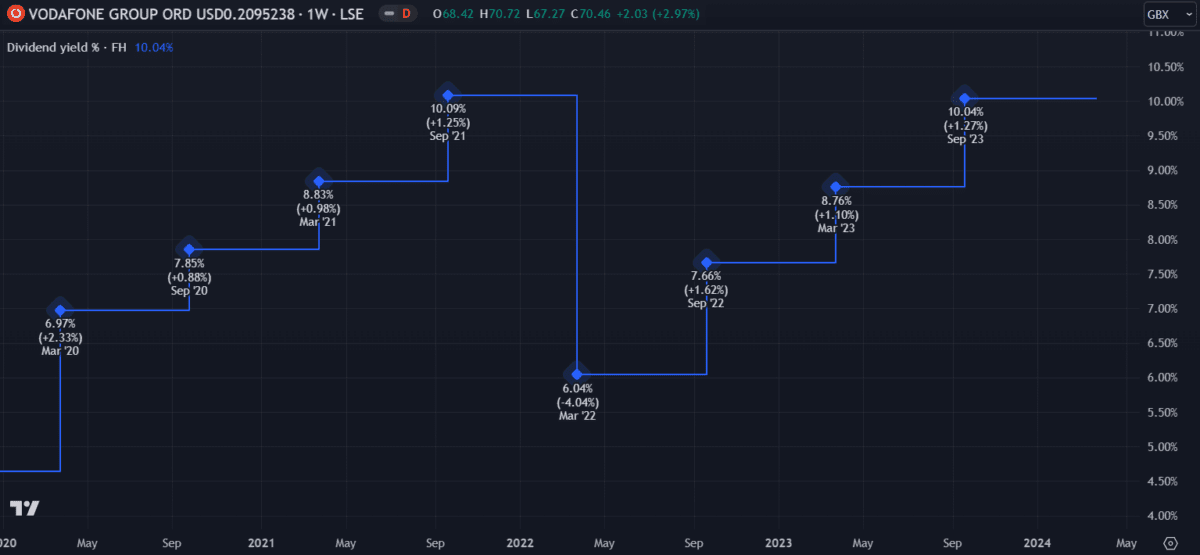
Task: Click the Sep '21 10.09% data point
Action: point(448,95)
